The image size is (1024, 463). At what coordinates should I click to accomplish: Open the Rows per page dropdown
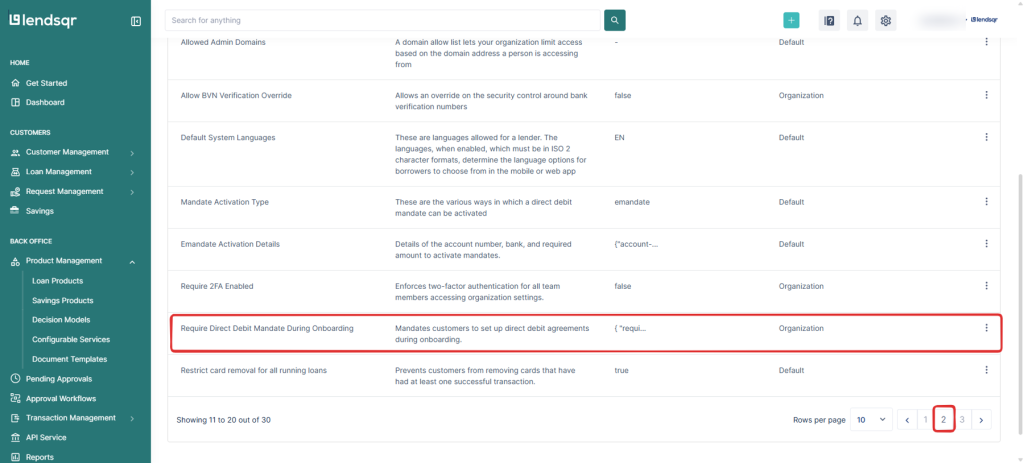click(x=871, y=420)
